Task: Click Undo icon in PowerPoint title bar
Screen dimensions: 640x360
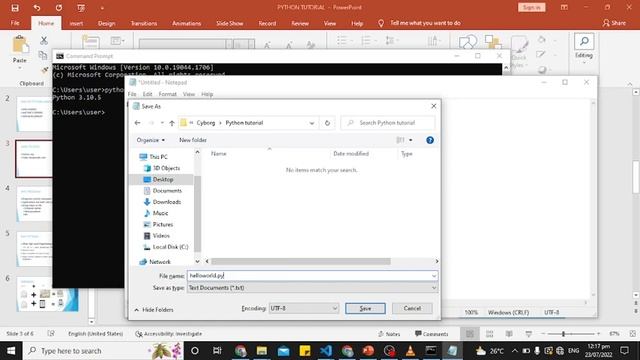Action: [x=37, y=8]
